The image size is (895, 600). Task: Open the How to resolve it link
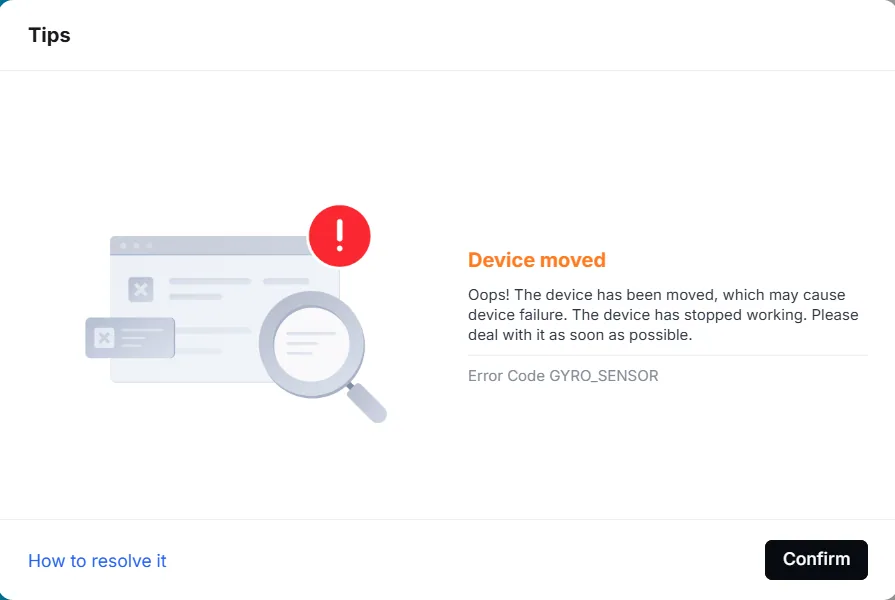click(97, 561)
